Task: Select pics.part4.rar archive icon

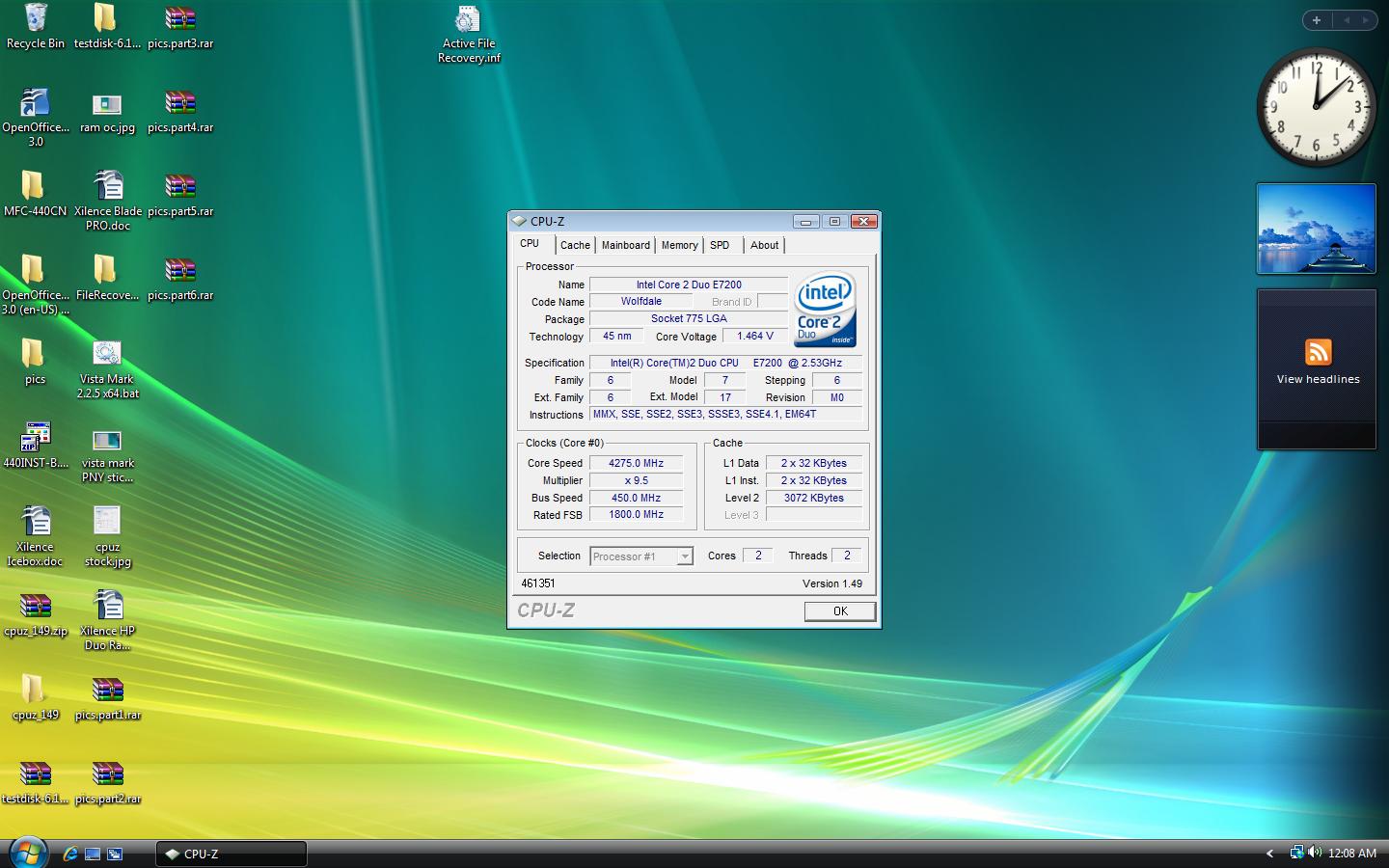Action: (180, 110)
